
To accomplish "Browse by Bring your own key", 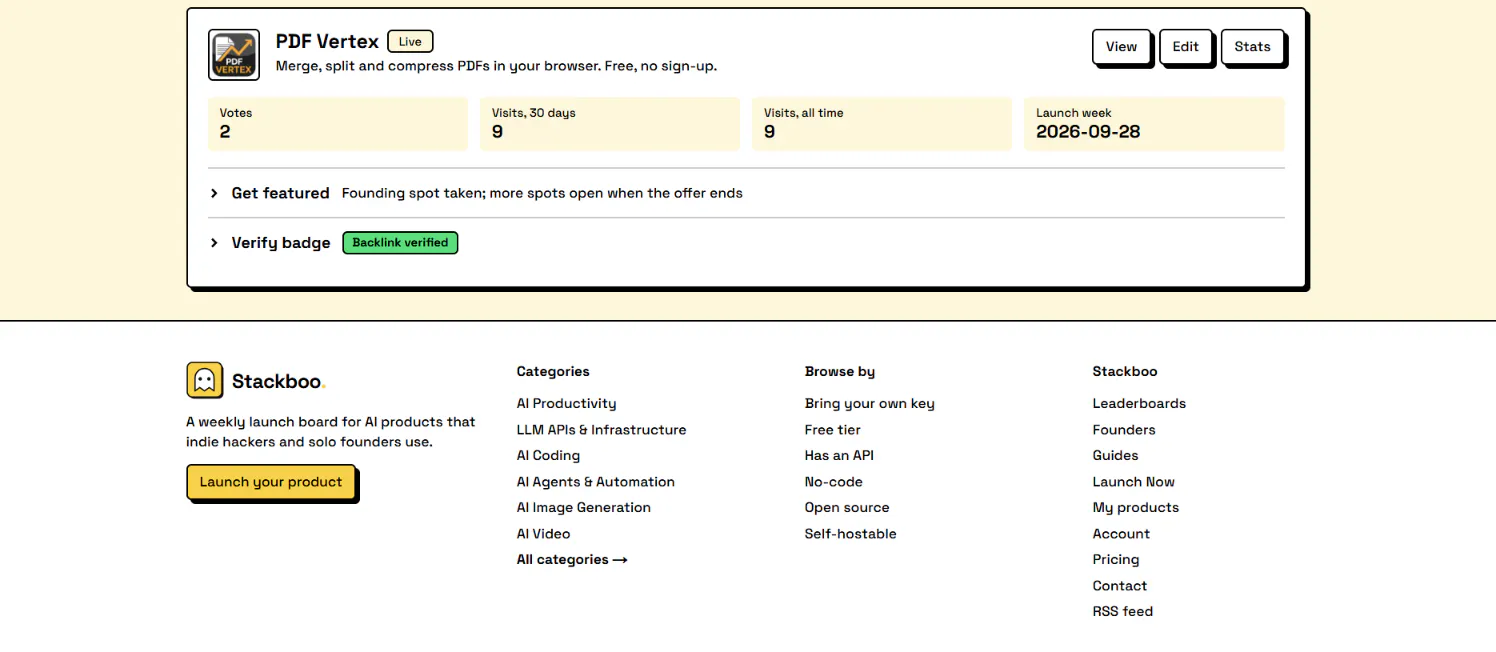I will click(x=869, y=404).
